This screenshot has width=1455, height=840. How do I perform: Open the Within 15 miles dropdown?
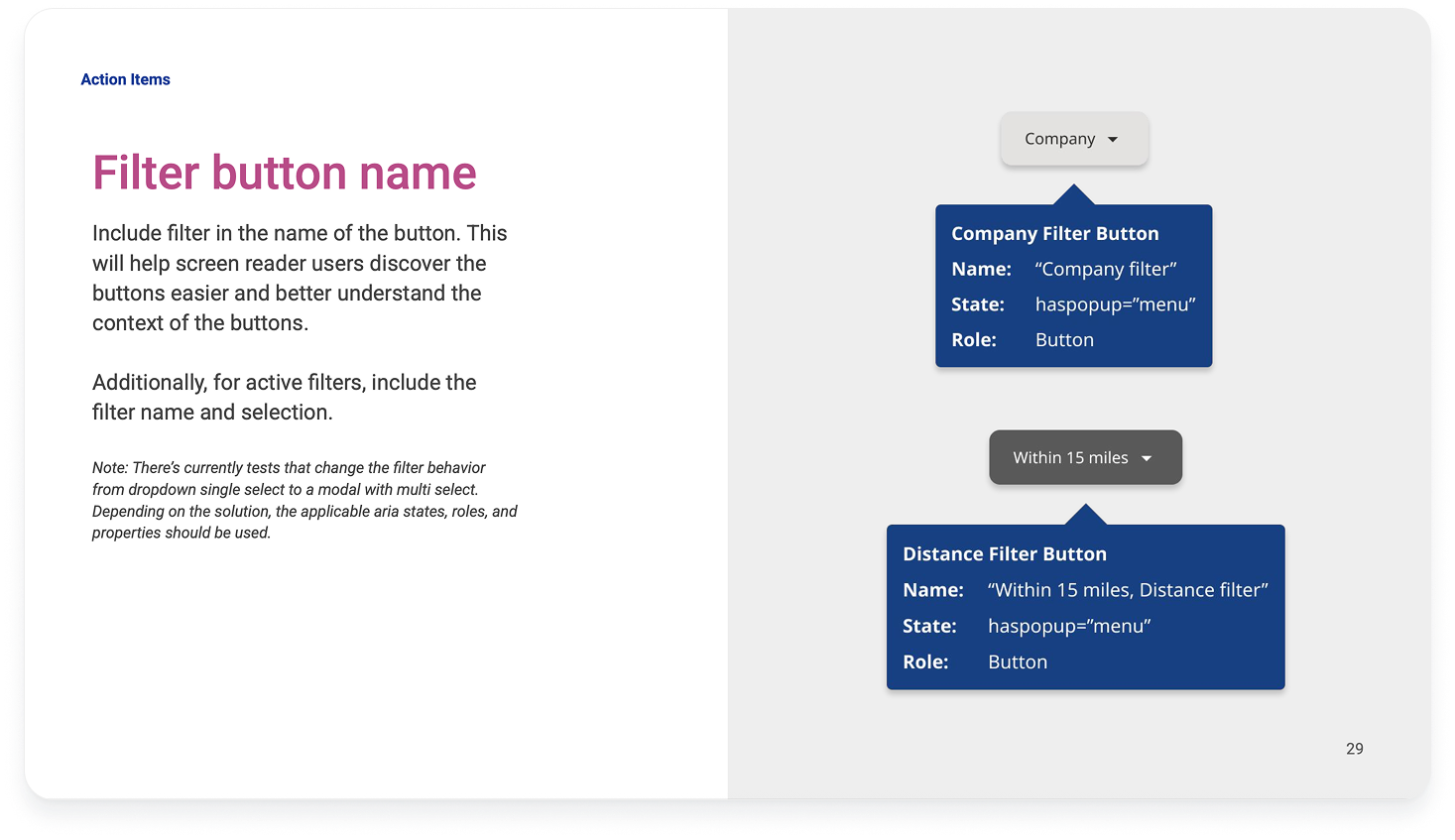pyautogui.click(x=1085, y=457)
